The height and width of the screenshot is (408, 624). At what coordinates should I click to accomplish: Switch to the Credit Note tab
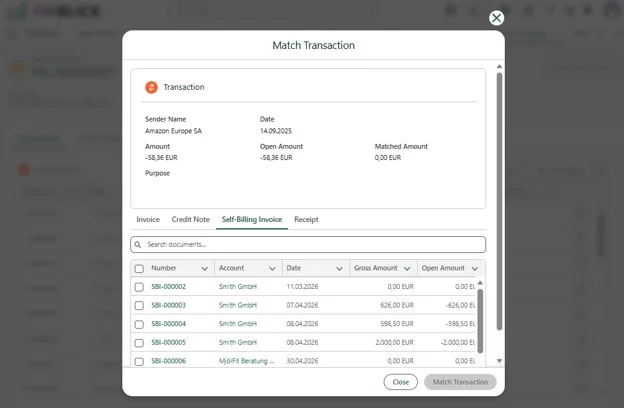[x=191, y=219]
